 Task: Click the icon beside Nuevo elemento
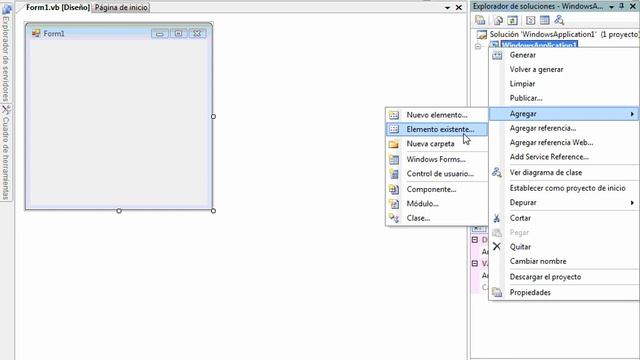pos(394,115)
